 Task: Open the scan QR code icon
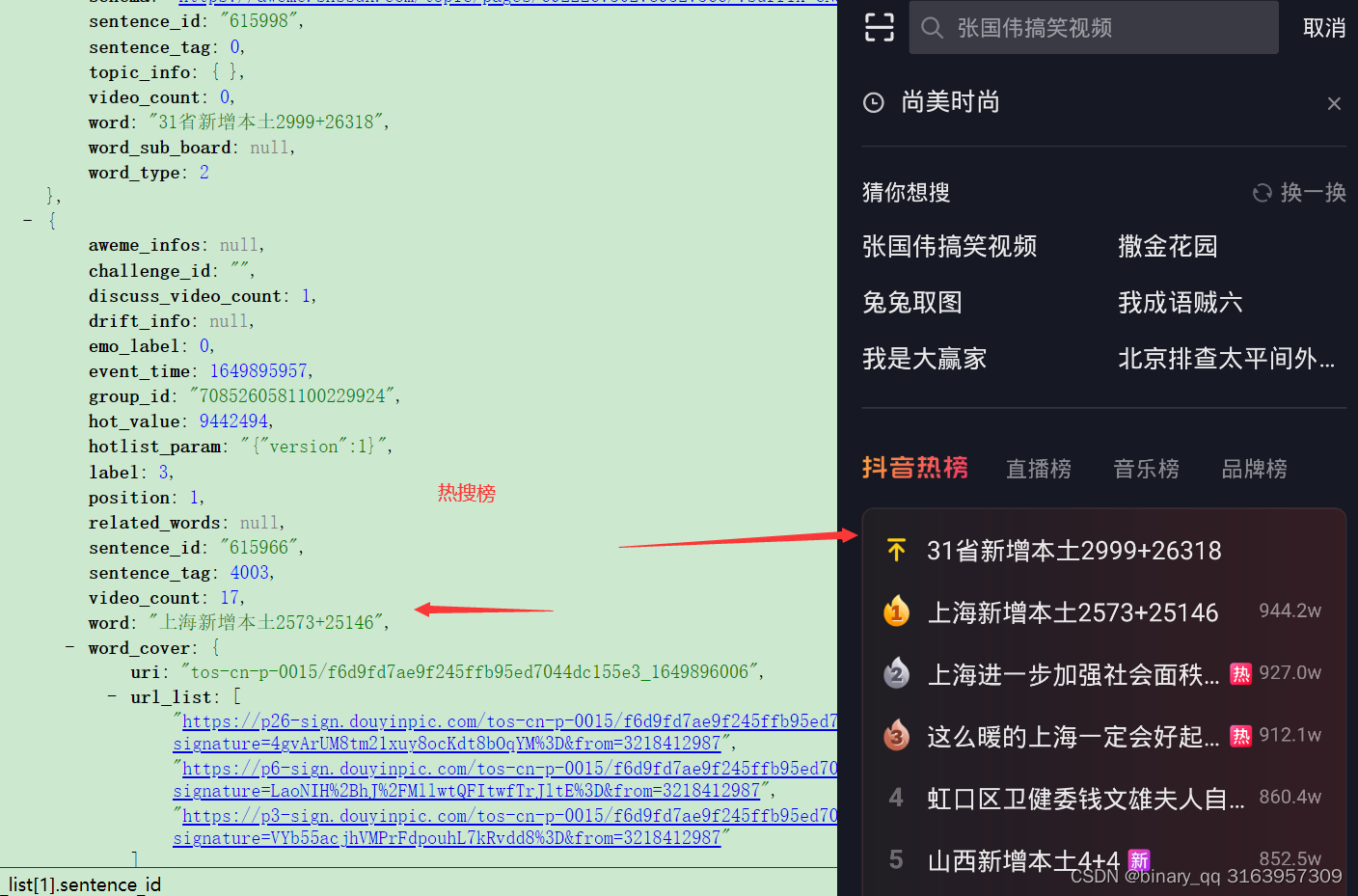pos(879,27)
